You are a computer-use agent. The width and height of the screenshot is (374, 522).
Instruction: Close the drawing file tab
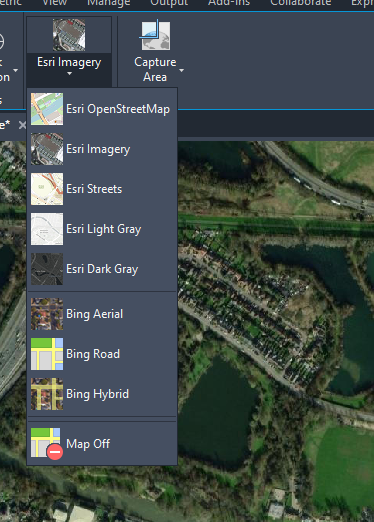coord(22,125)
